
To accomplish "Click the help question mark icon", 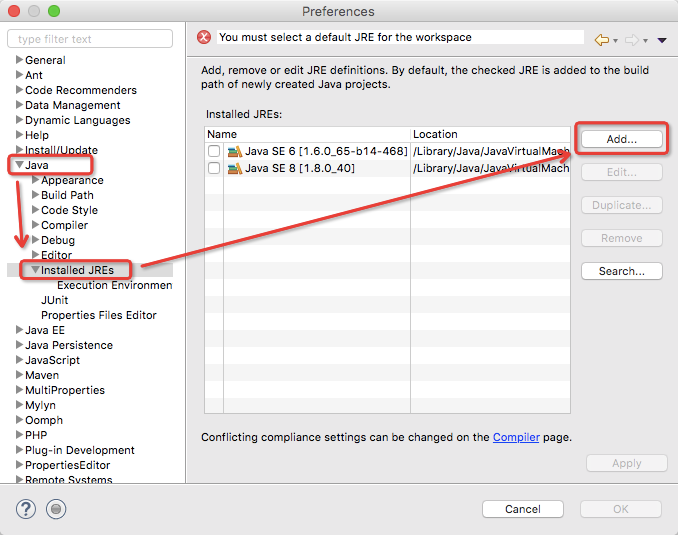I will (26, 509).
